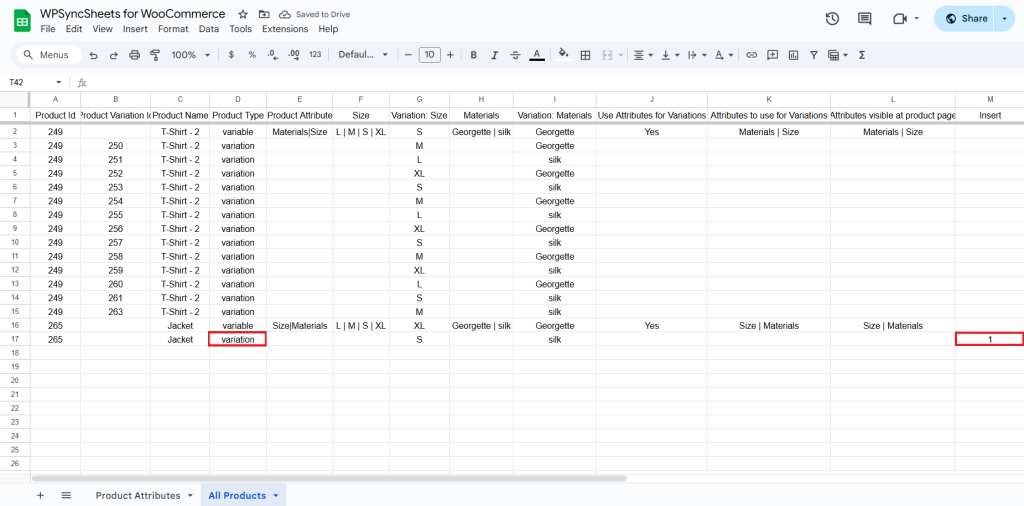
Task: Click the Google Sheets home logo
Action: click(22, 21)
